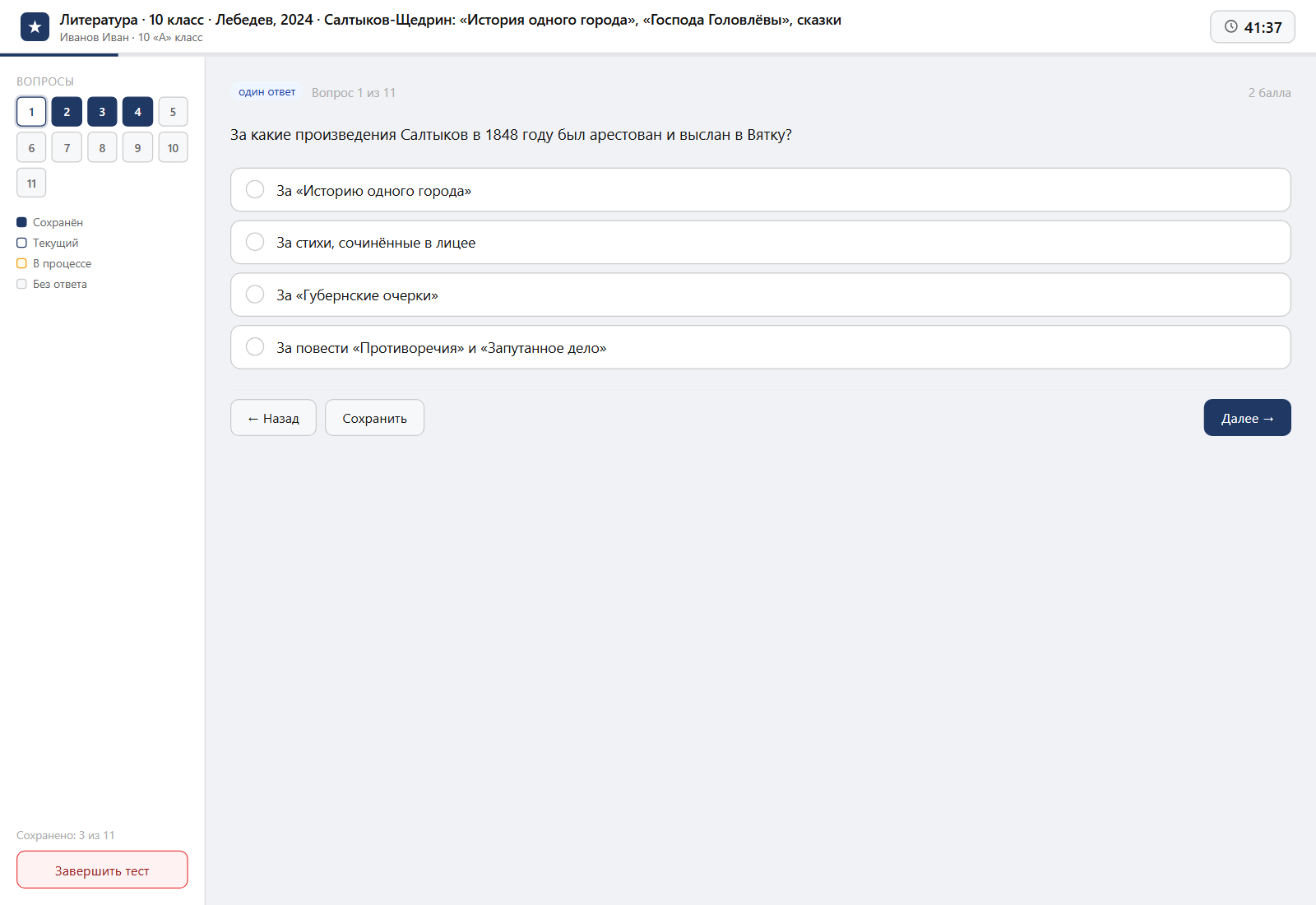Click «Вопрос 1 из 11» label
The height and width of the screenshot is (905, 1316).
click(354, 93)
